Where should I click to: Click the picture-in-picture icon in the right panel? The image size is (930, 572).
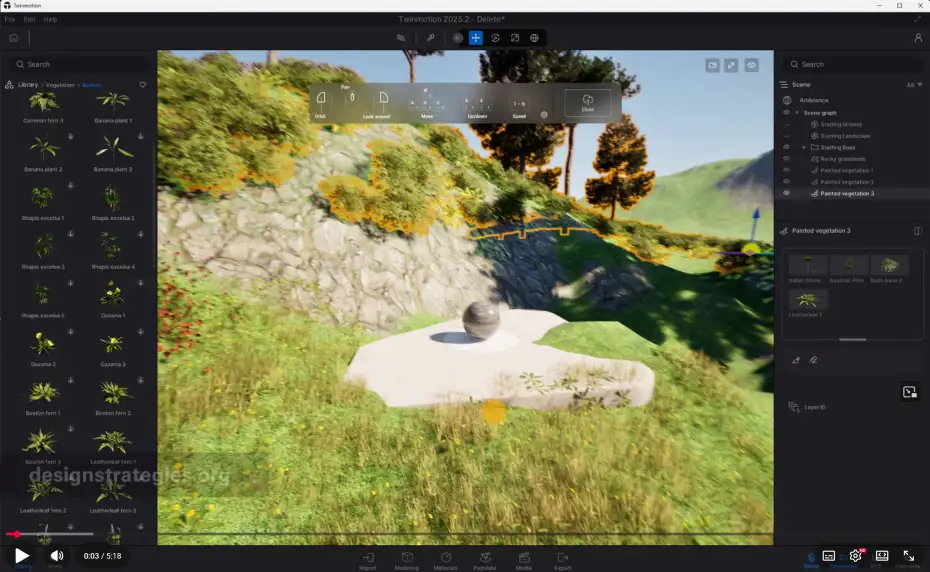[909, 392]
